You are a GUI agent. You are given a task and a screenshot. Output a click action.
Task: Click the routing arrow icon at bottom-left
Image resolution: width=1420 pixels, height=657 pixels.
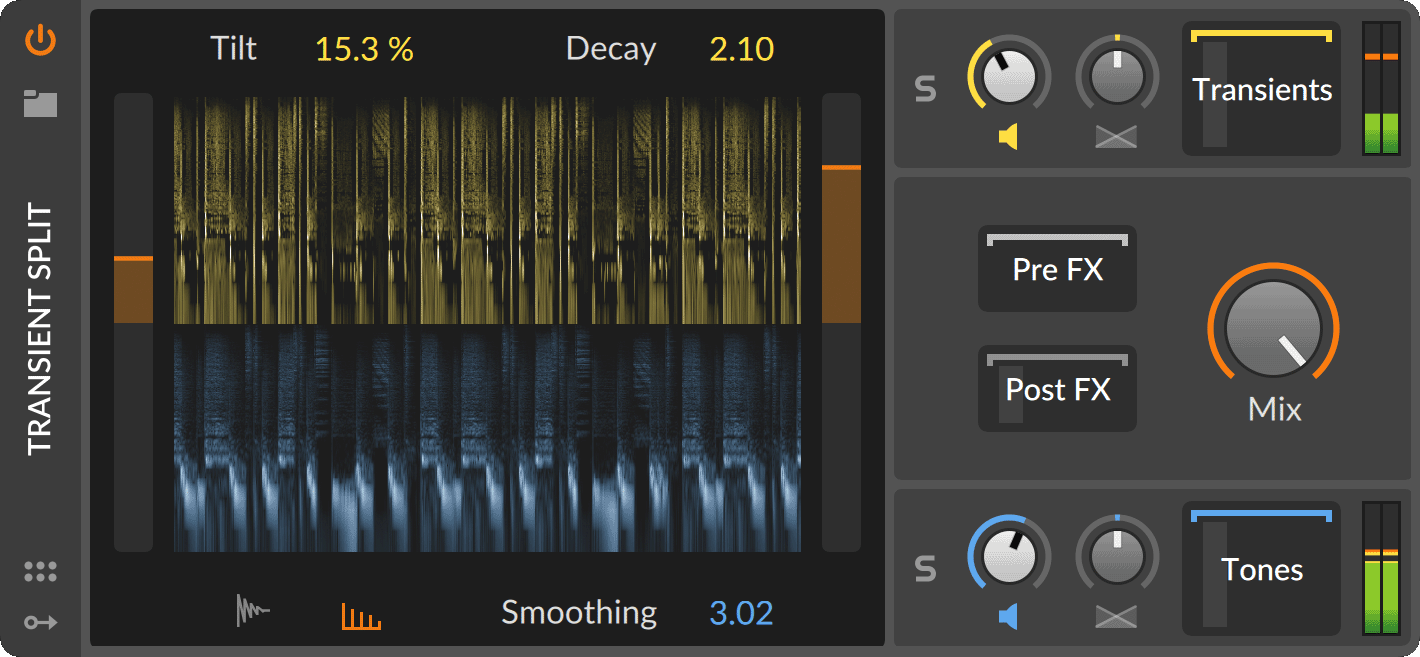[41, 622]
